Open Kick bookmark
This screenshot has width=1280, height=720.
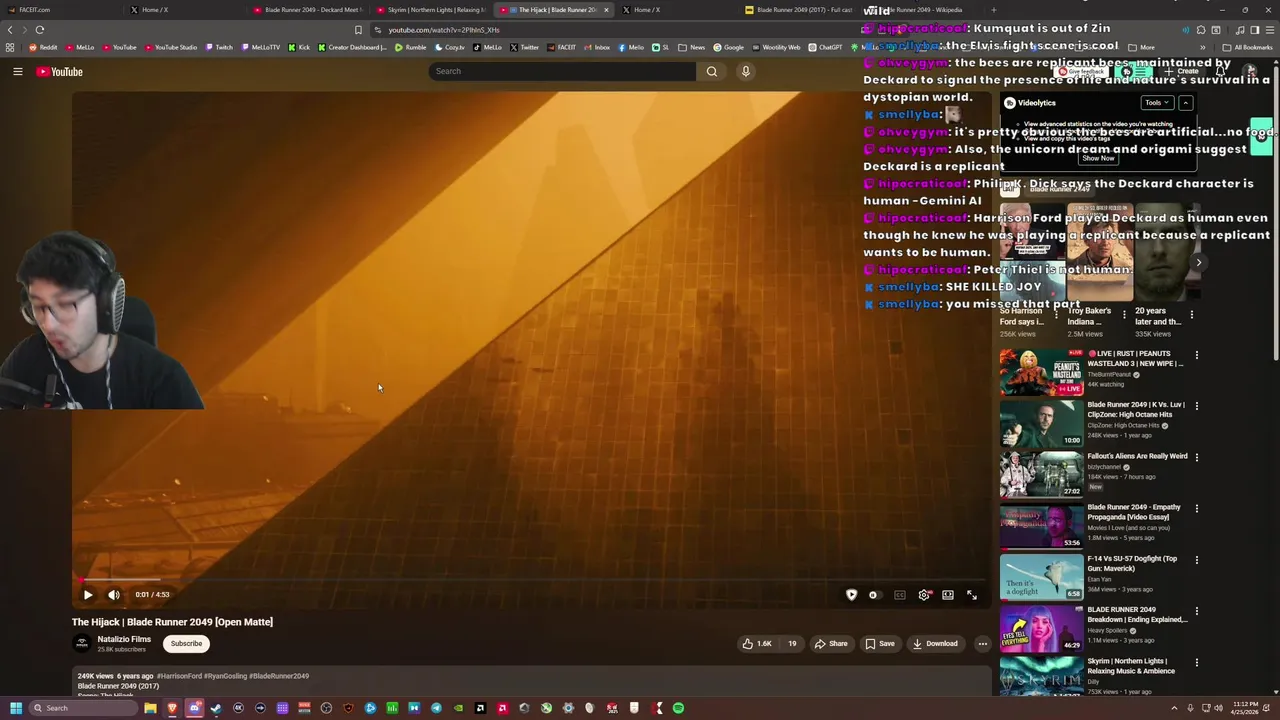(299, 47)
